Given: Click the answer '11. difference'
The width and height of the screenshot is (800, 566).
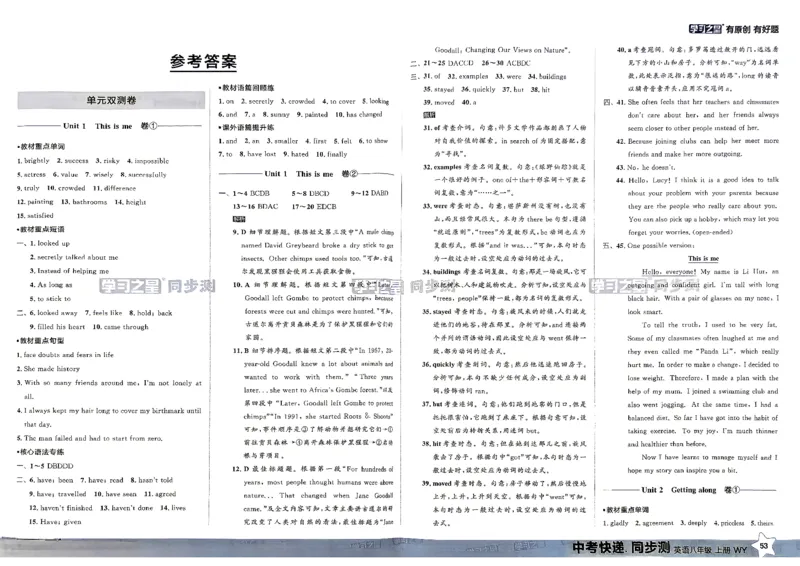Looking at the screenshot, I should click(114, 188).
